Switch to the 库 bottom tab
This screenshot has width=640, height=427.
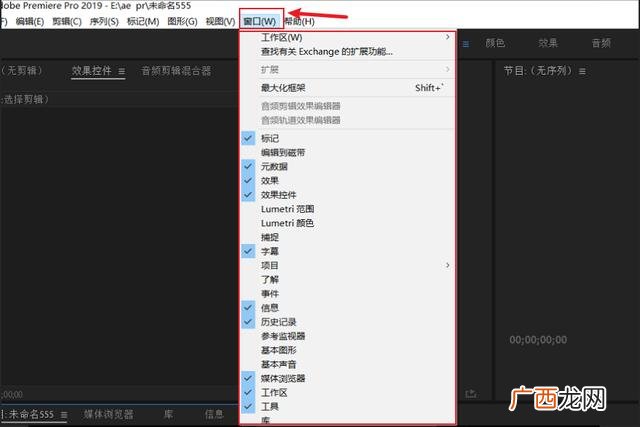168,414
